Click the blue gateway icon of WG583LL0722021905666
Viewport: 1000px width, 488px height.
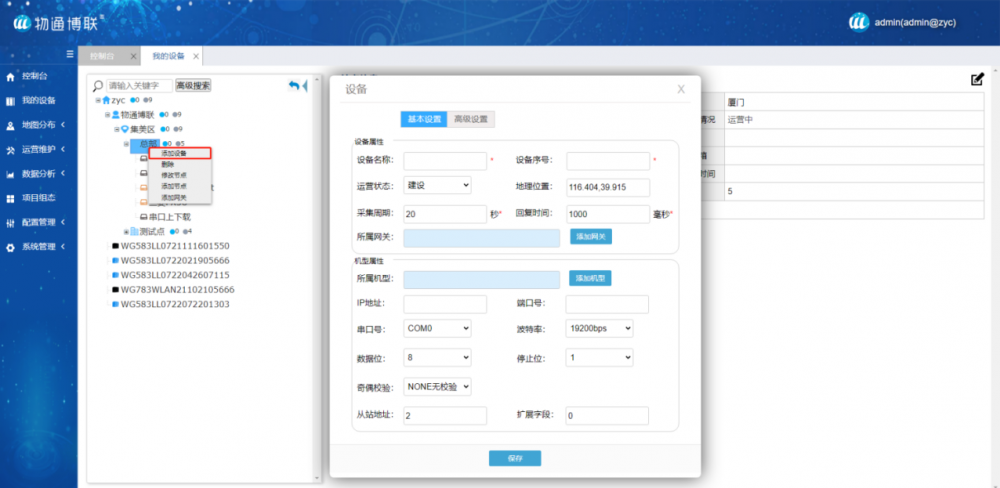(115, 260)
